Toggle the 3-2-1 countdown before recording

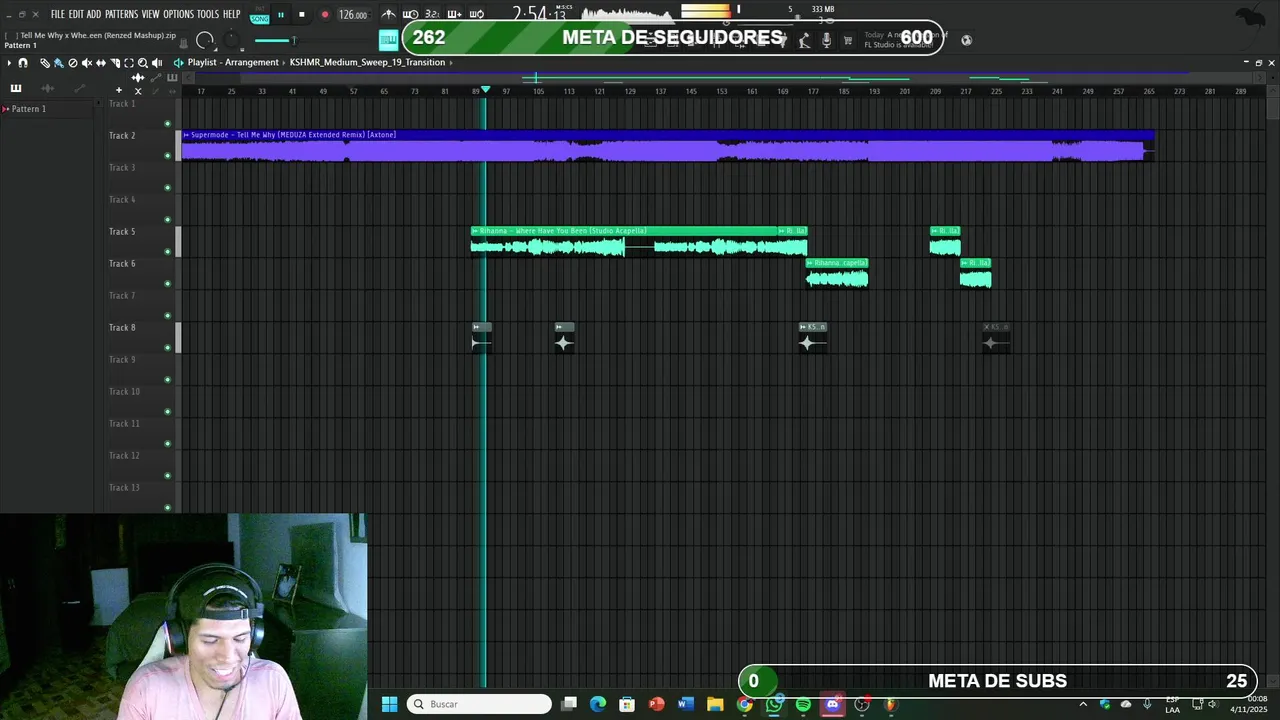click(432, 14)
